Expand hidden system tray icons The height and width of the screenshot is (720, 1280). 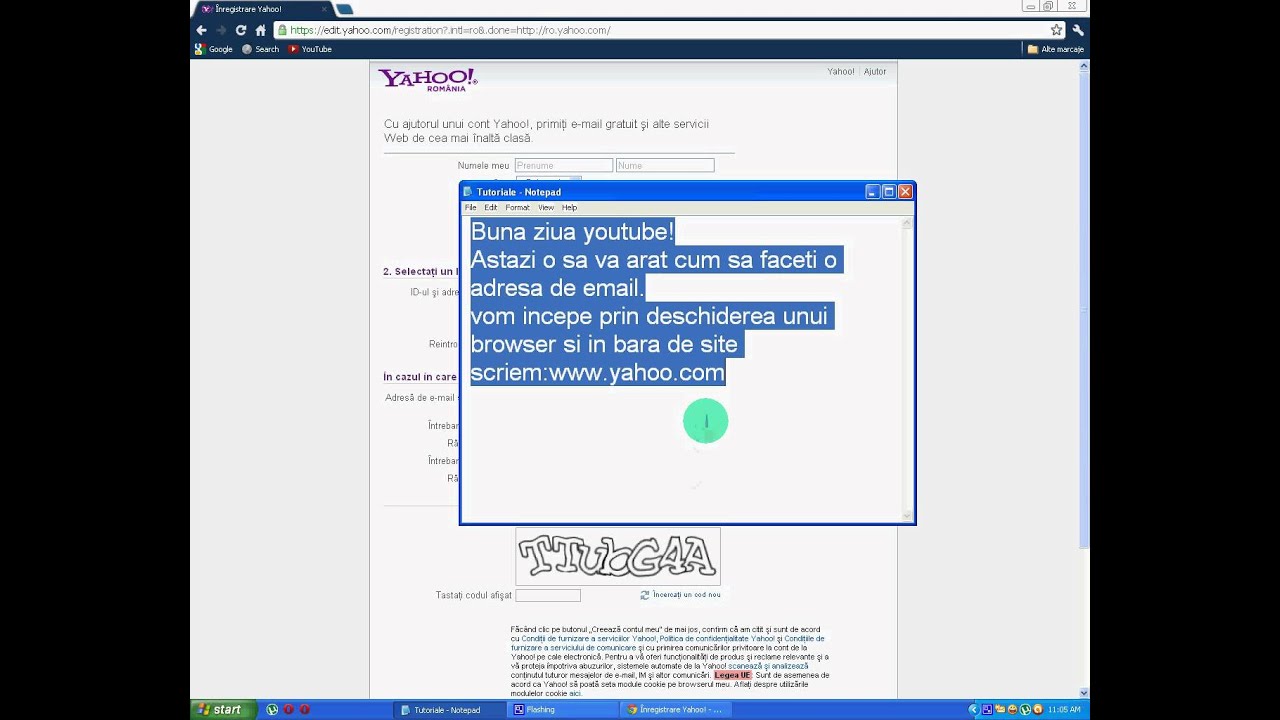[x=973, y=710]
